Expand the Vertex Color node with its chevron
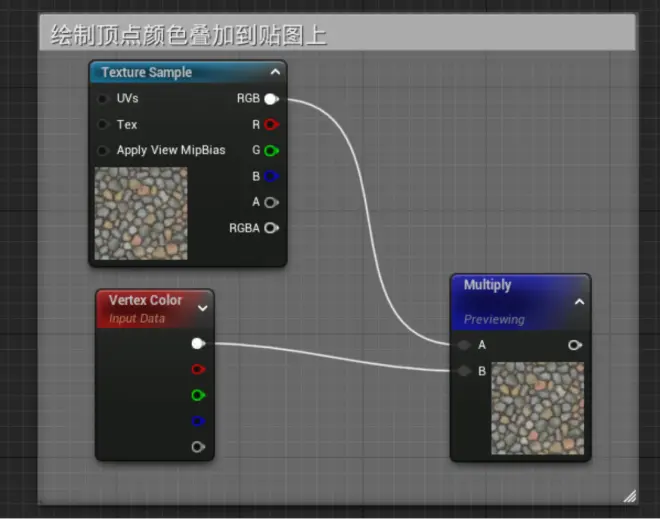This screenshot has height=519, width=660. [x=202, y=308]
